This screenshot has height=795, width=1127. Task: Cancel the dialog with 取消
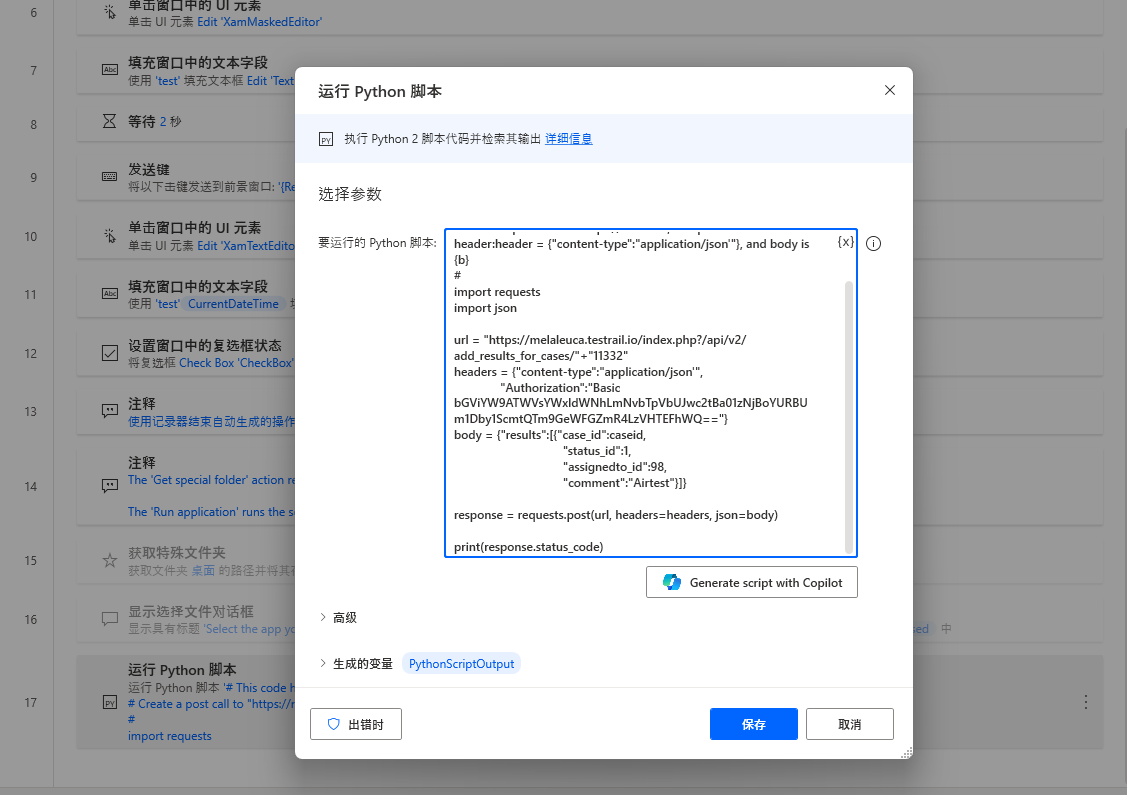pos(850,724)
